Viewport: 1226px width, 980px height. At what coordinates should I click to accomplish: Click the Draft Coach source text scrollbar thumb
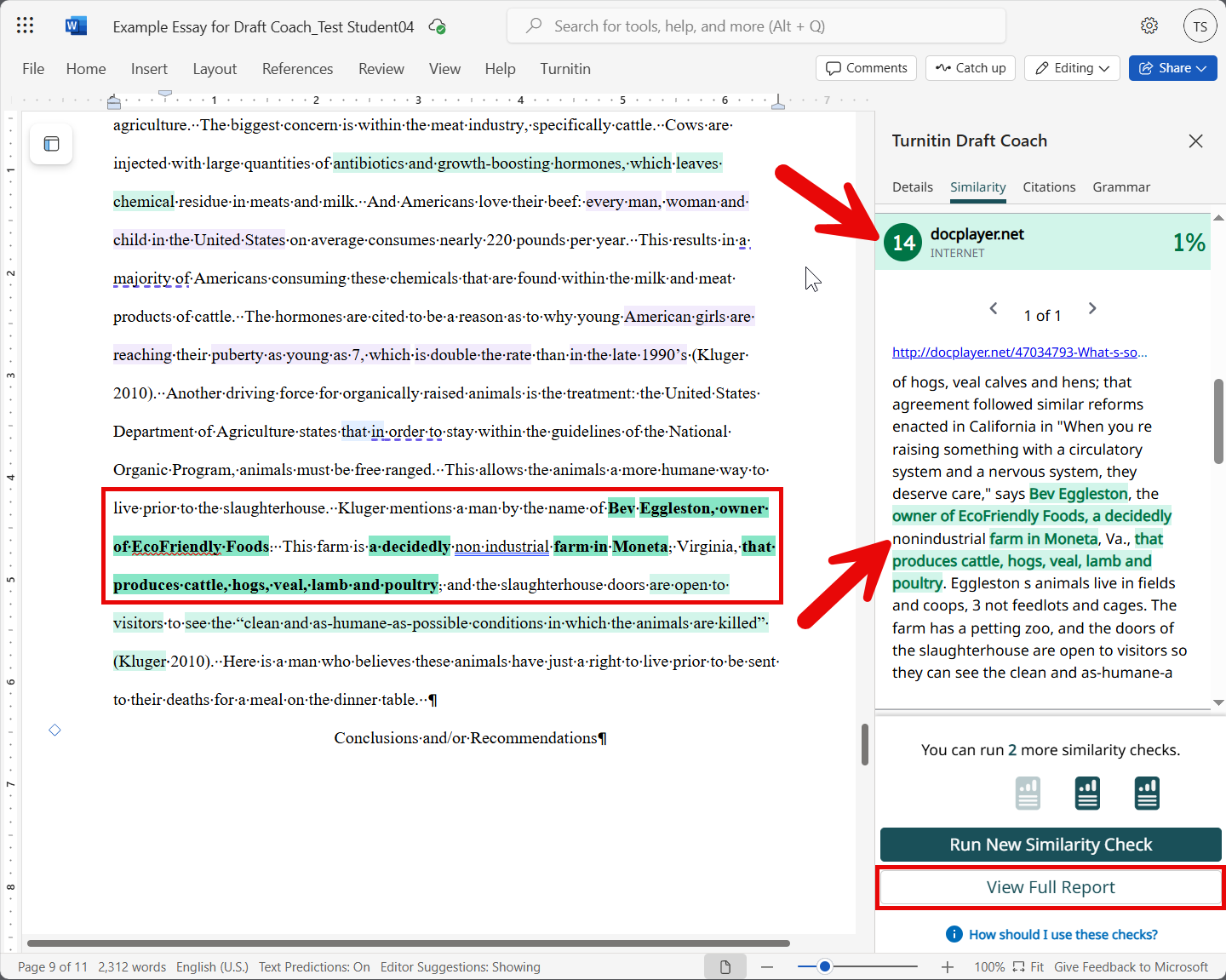[1218, 421]
